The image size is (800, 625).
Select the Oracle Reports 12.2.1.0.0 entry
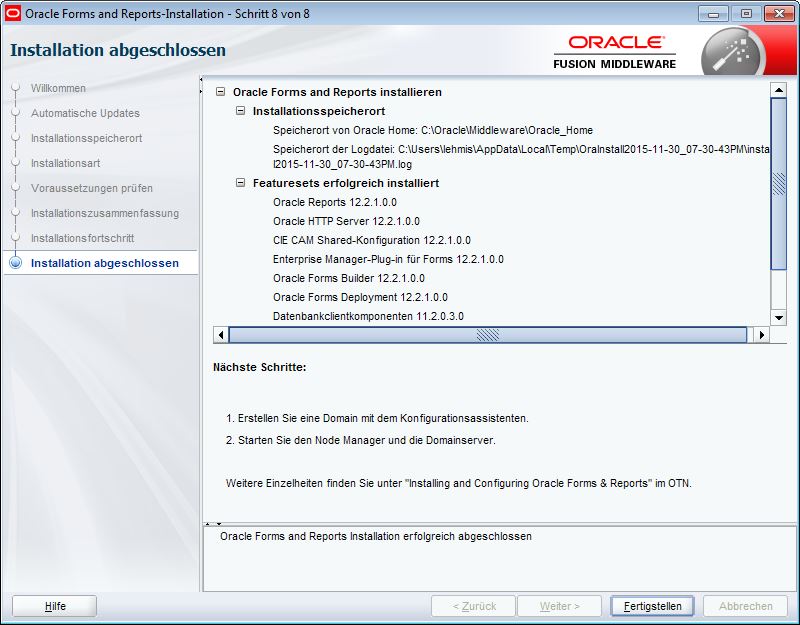(x=333, y=202)
